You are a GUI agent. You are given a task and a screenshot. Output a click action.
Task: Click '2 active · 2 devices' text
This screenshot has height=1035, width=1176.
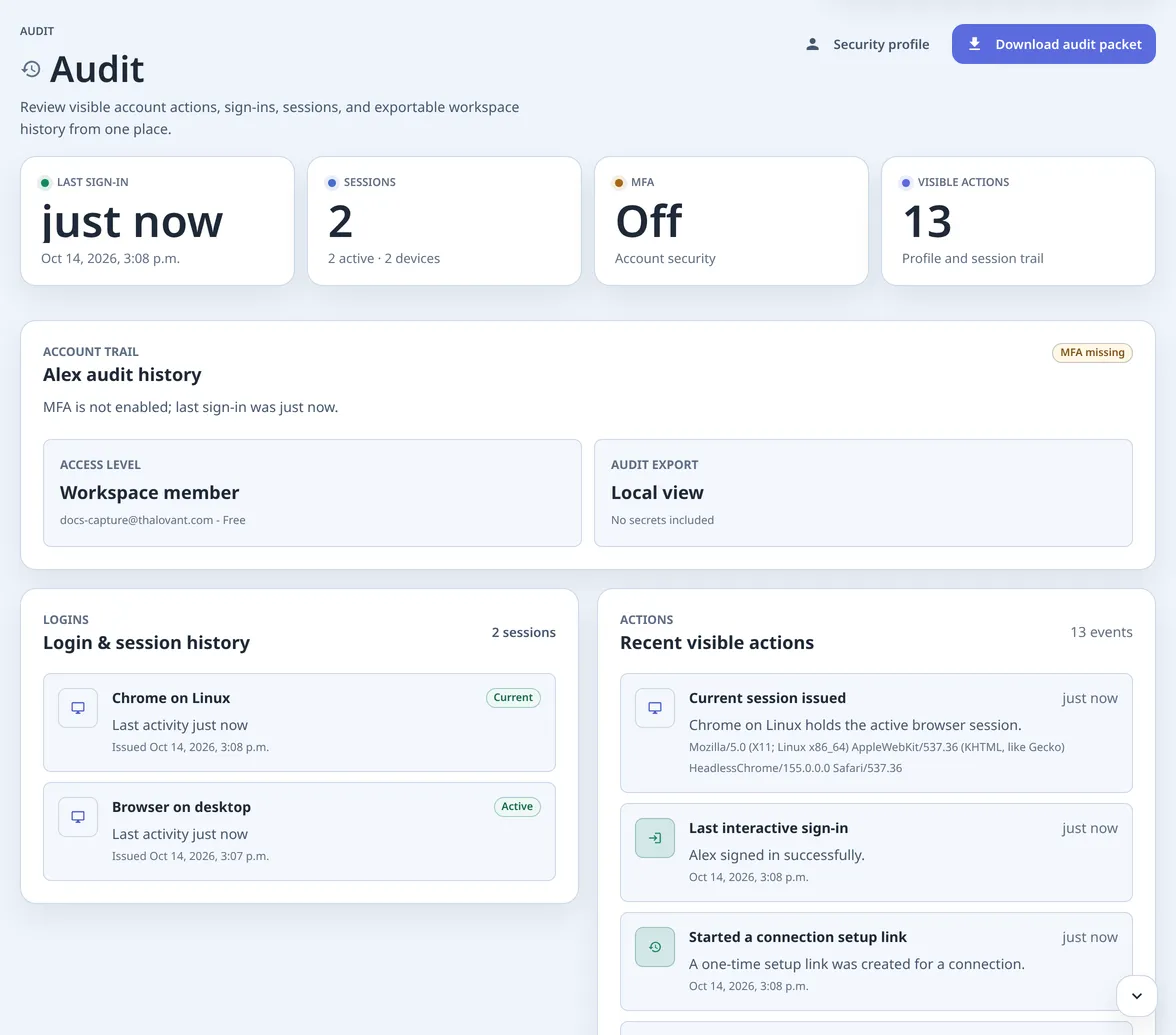tap(384, 258)
